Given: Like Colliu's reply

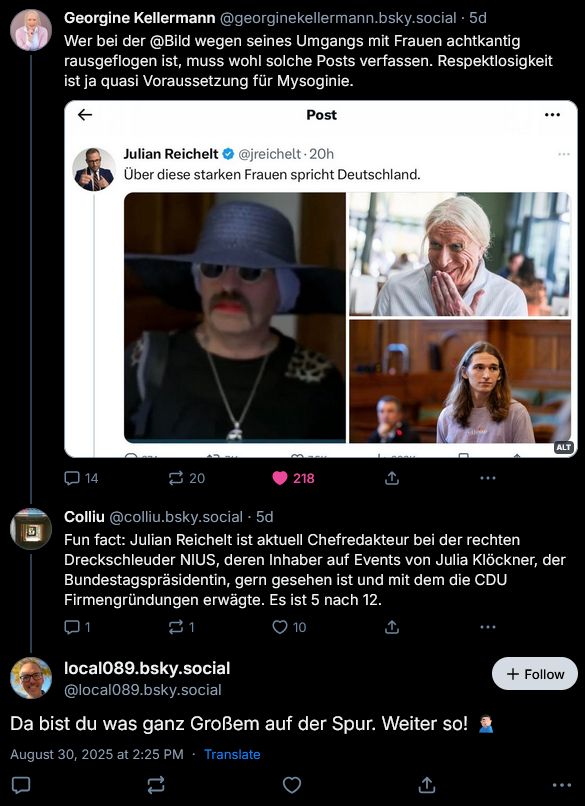Looking at the screenshot, I should [281, 626].
